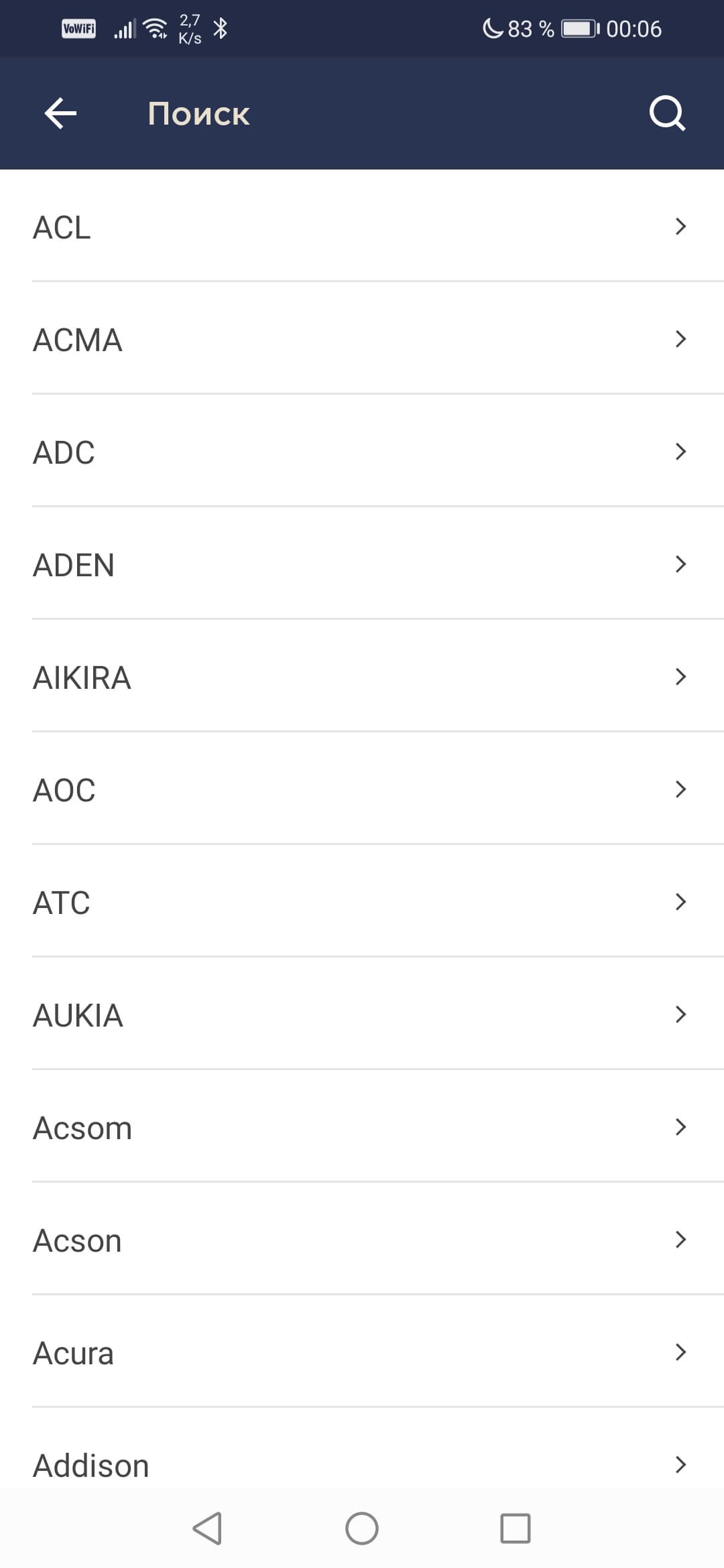Choose the AOC brand
The width and height of the screenshot is (724, 1568).
pyautogui.click(x=64, y=790)
